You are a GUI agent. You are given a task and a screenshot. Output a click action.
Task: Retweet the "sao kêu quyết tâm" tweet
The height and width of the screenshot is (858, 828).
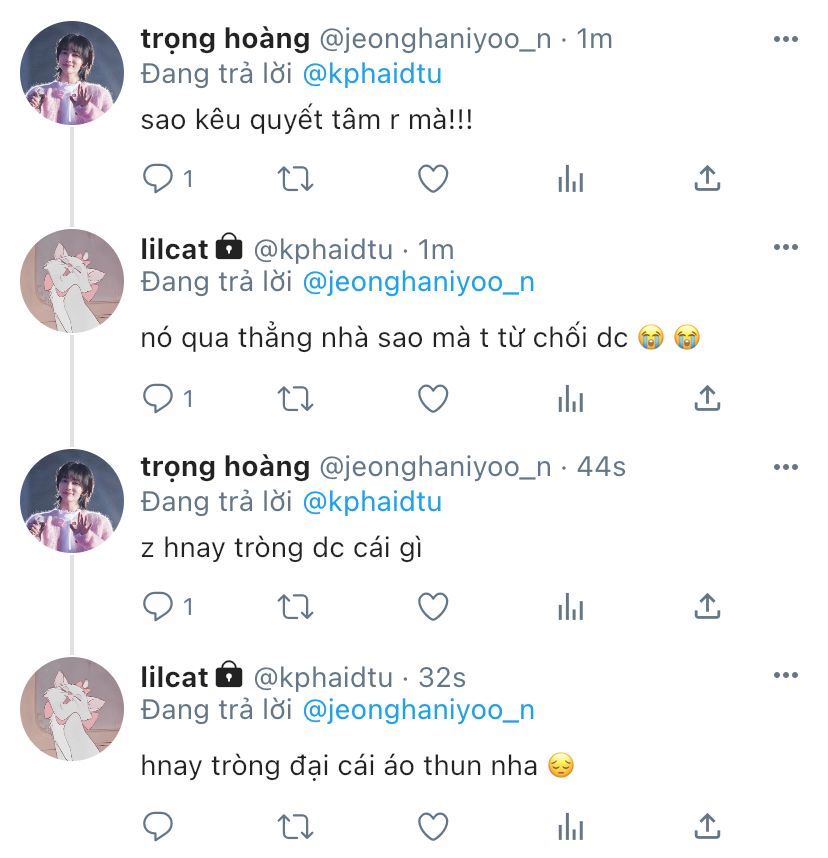pos(294,179)
